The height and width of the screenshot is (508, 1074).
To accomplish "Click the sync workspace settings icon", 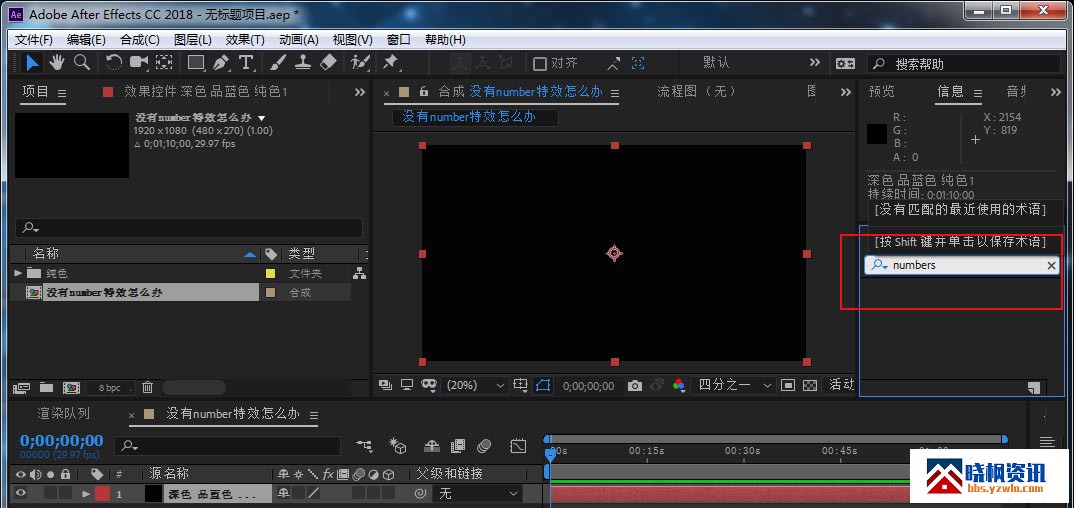I will point(845,63).
